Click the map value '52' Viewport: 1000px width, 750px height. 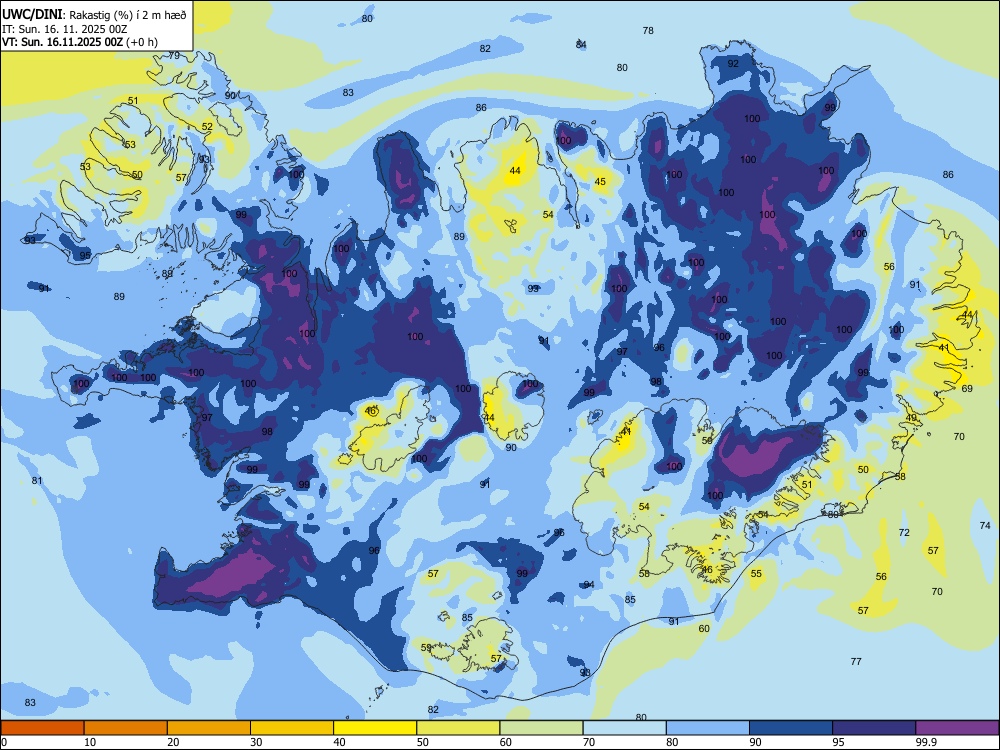(x=207, y=127)
